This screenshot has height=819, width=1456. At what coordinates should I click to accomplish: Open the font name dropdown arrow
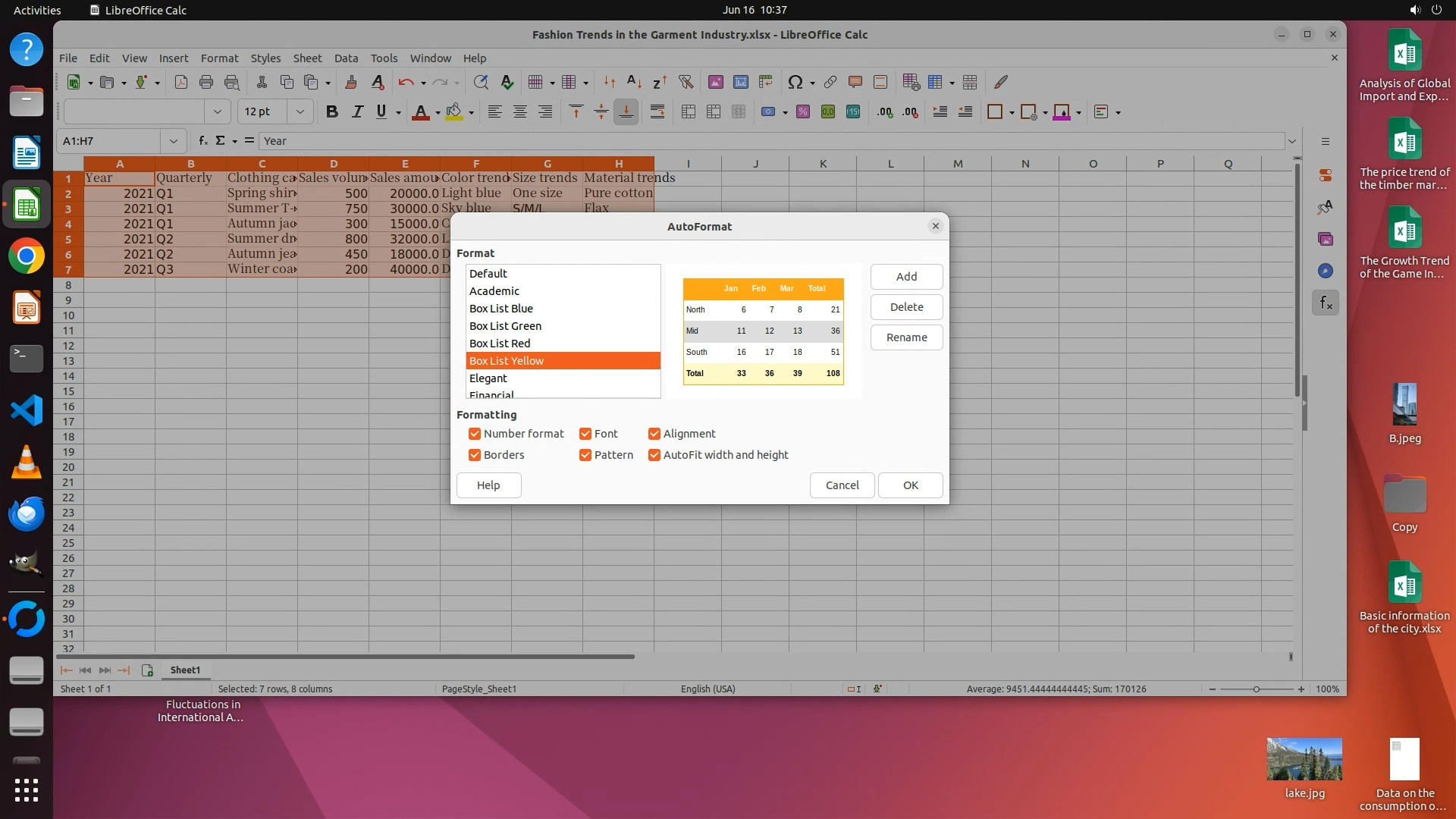(218, 112)
